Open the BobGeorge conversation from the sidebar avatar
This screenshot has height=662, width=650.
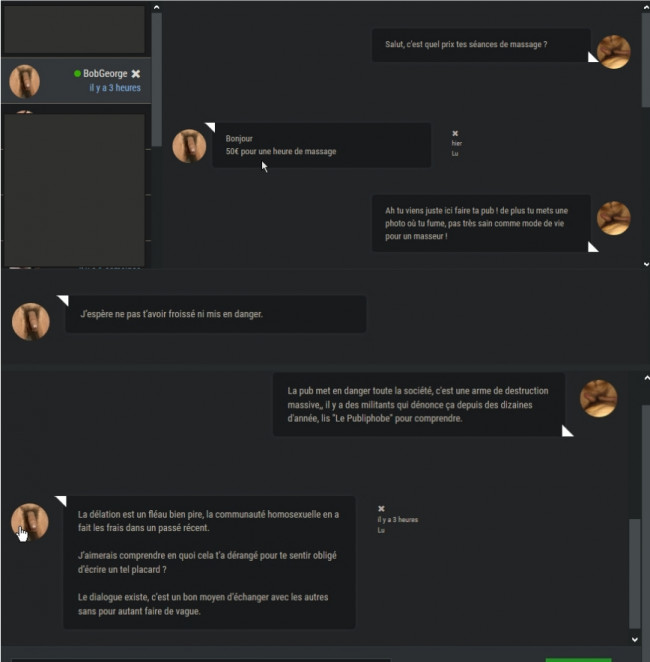pos(24,81)
